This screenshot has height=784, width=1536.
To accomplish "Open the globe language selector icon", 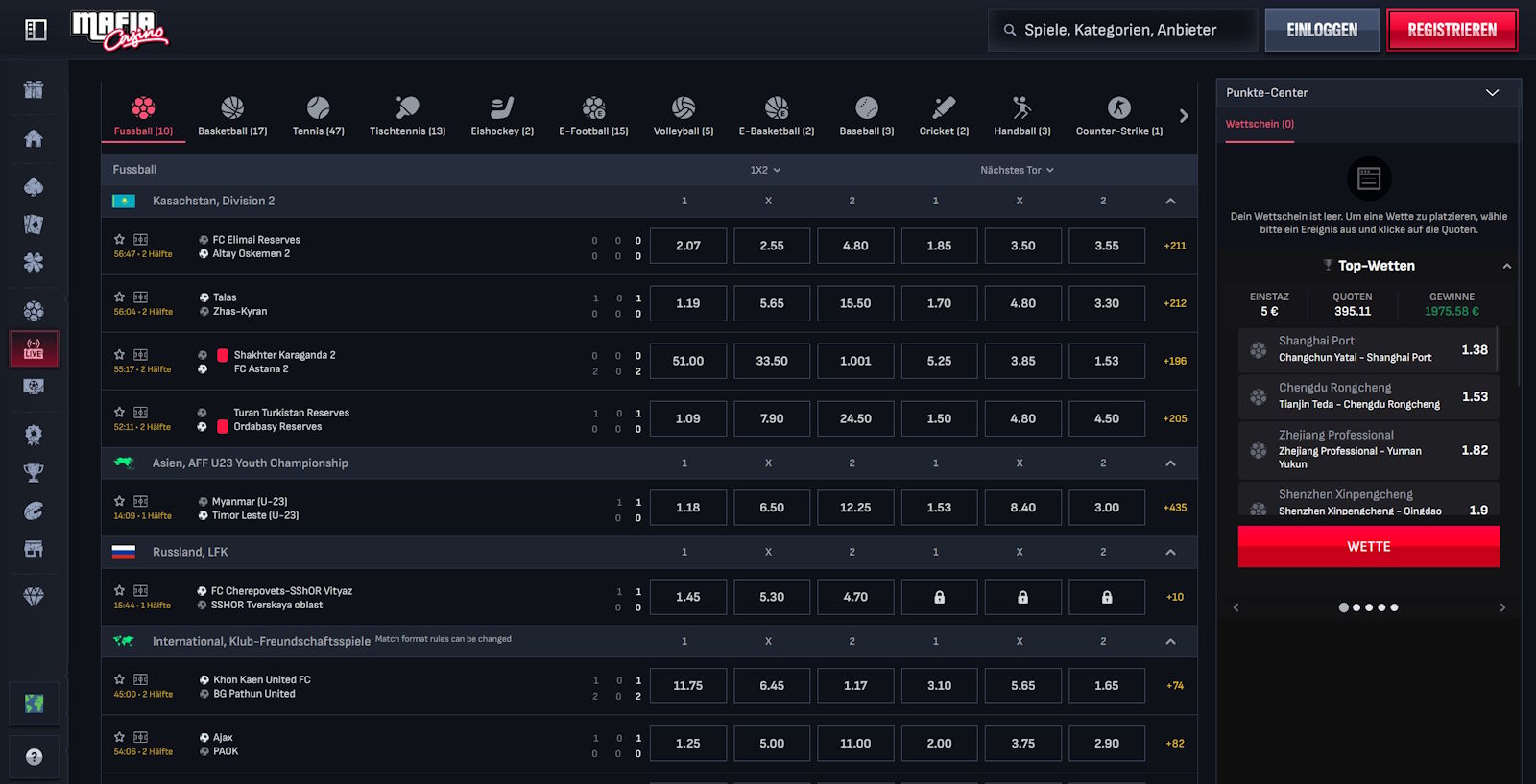I will point(34,703).
